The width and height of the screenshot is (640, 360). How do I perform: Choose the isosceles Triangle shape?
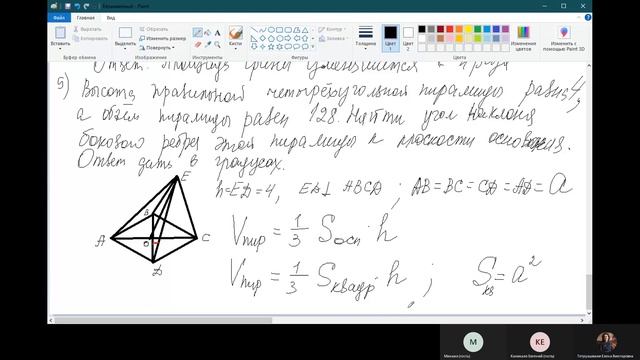pos(305,30)
